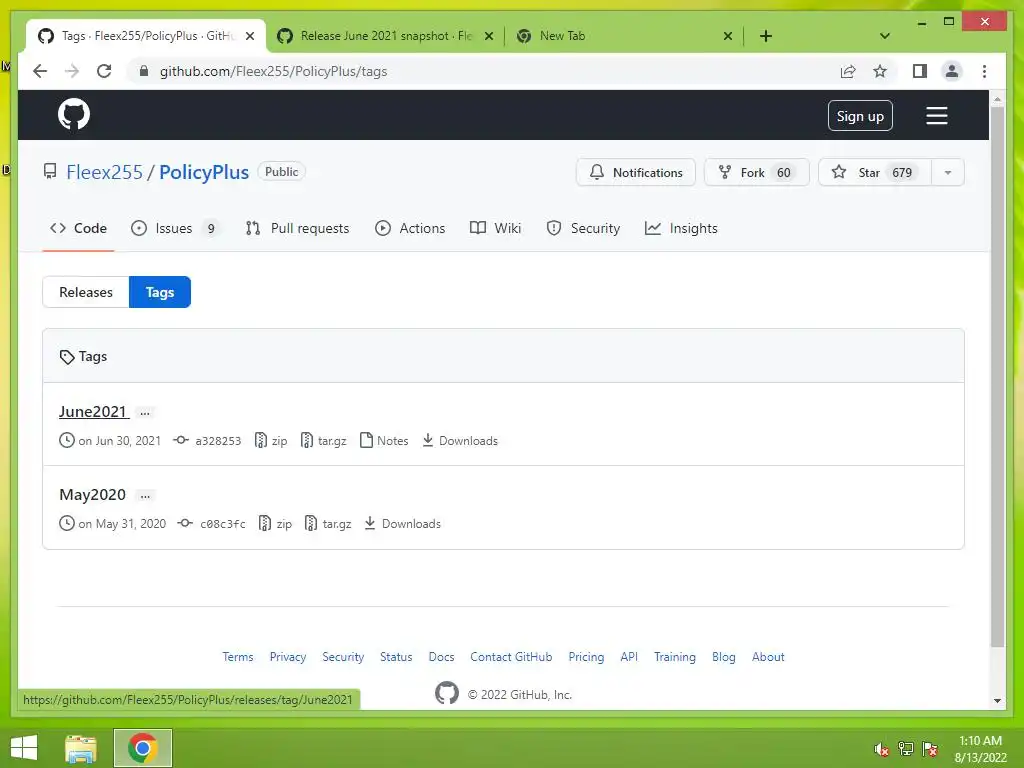Open the Fleex255 owner link
Image resolution: width=1024 pixels, height=768 pixels.
click(x=104, y=172)
